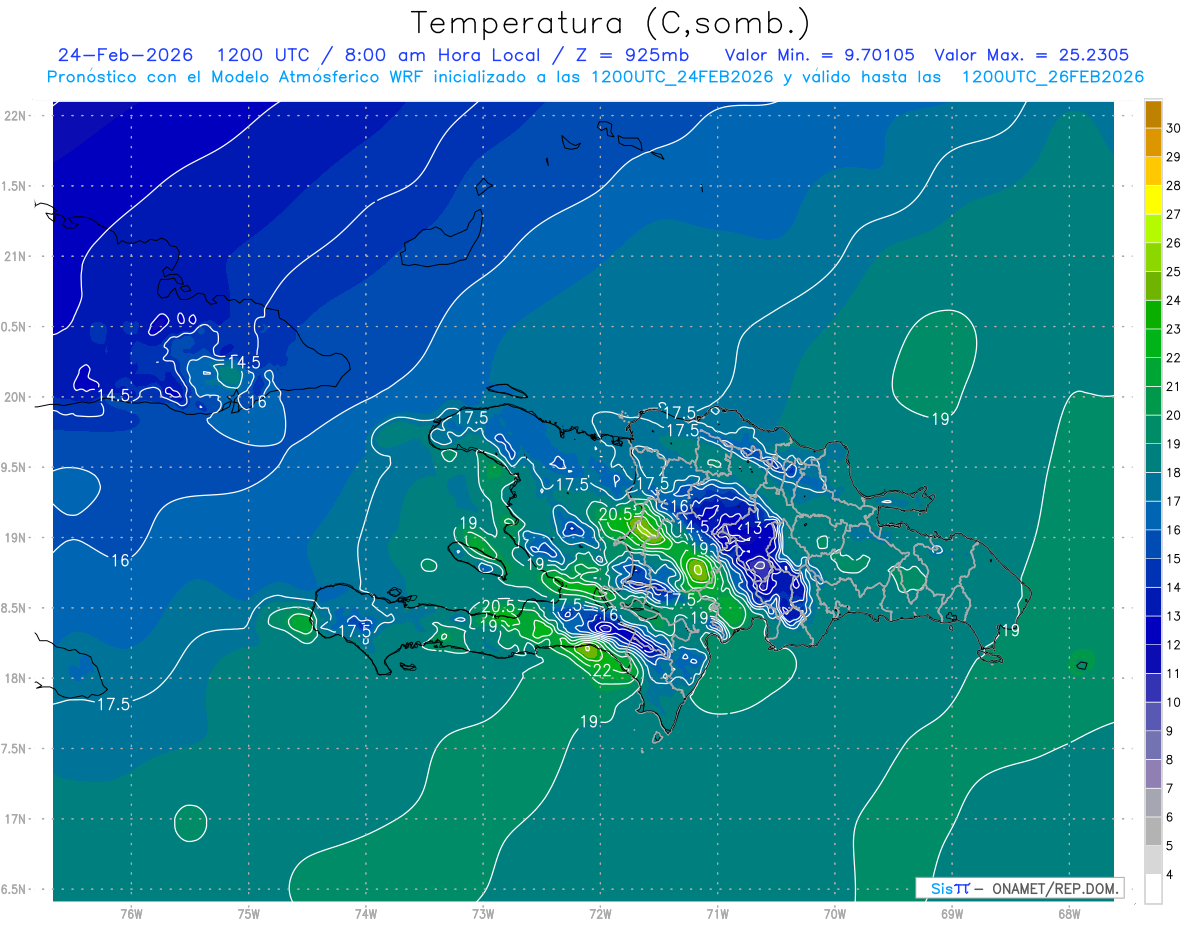
Task: Click the Temperatura (C,somb.) title
Action: [611, 22]
